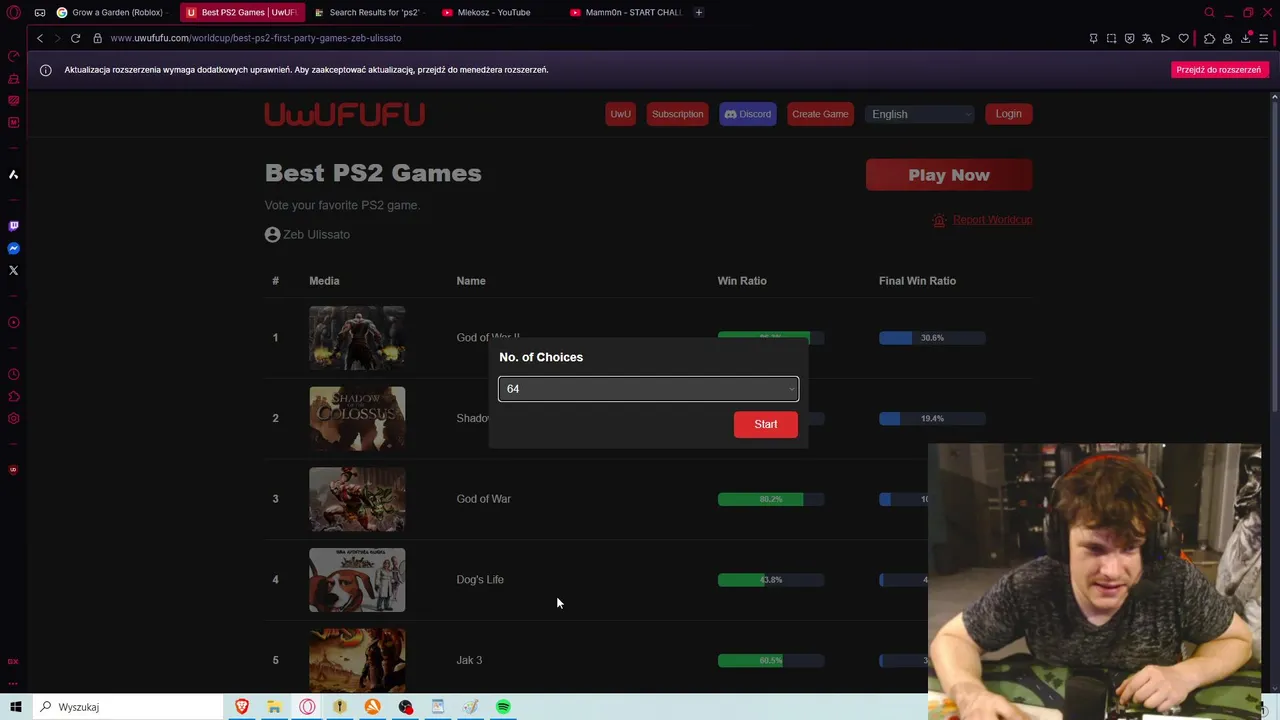Open the Opera GX main menu logo
Image resolution: width=1280 pixels, height=720 pixels.
click(x=14, y=12)
